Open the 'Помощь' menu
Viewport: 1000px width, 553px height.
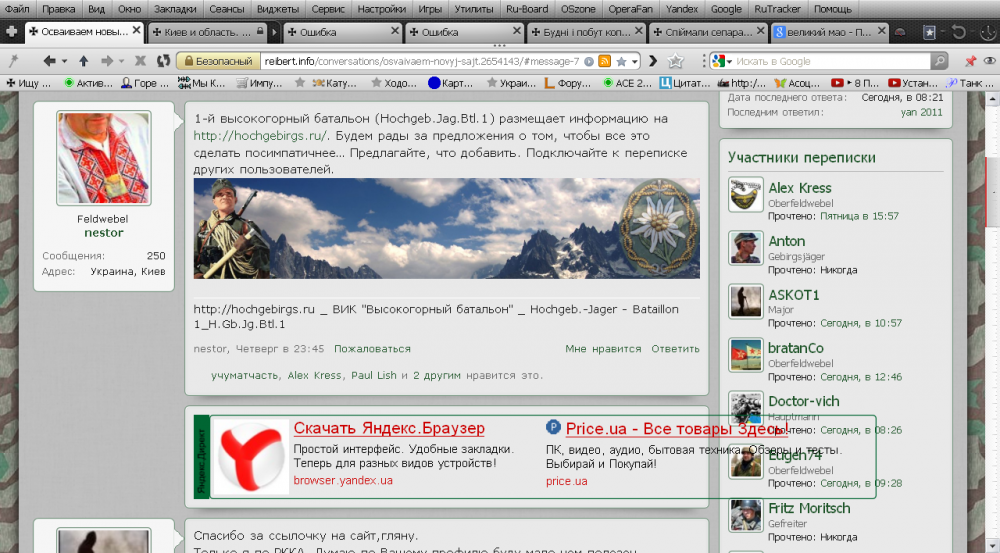point(832,9)
